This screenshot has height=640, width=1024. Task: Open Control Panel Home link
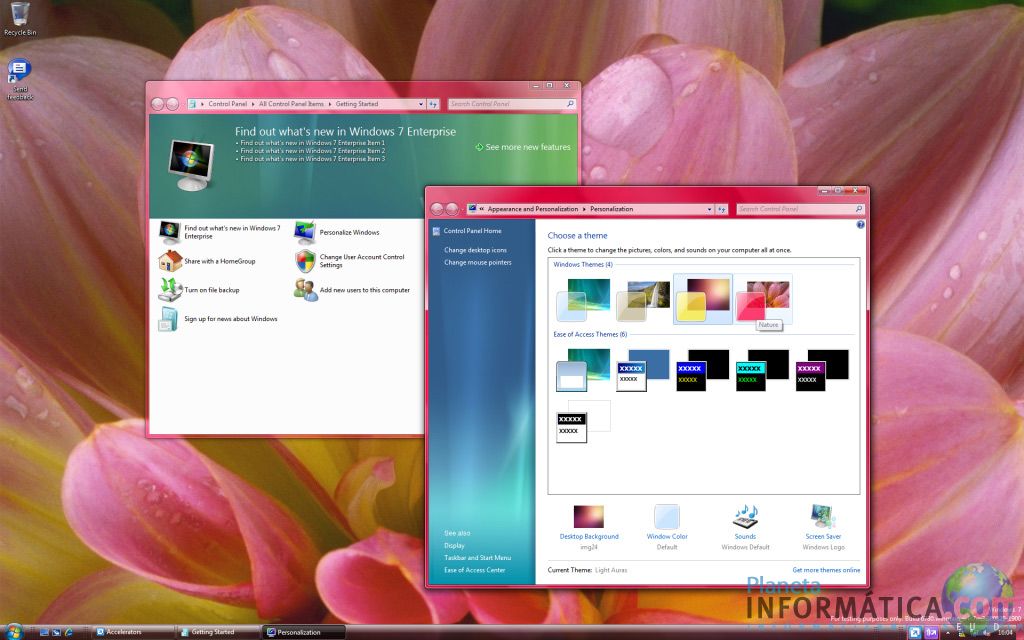(472, 231)
